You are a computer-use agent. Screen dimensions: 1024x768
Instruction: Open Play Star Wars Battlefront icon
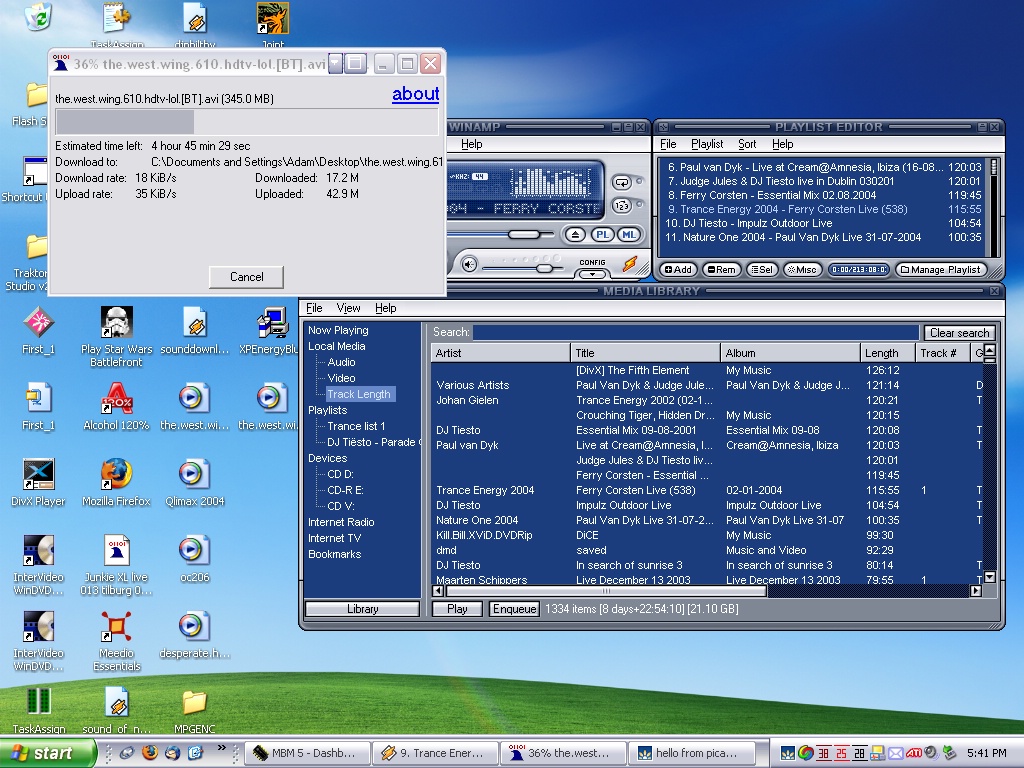point(116,337)
